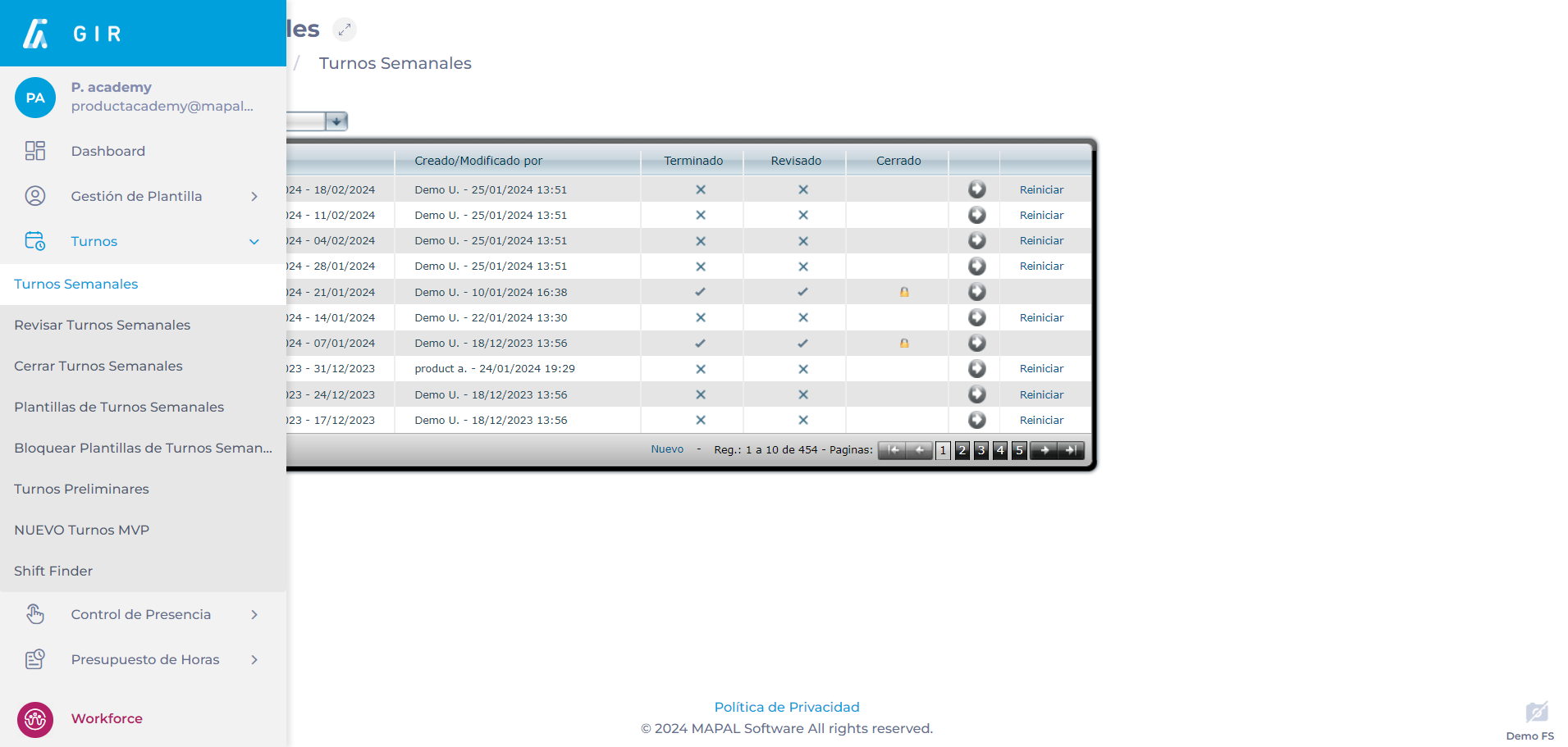Click the PA user avatar
This screenshot has height=747, width=1568.
(35, 98)
